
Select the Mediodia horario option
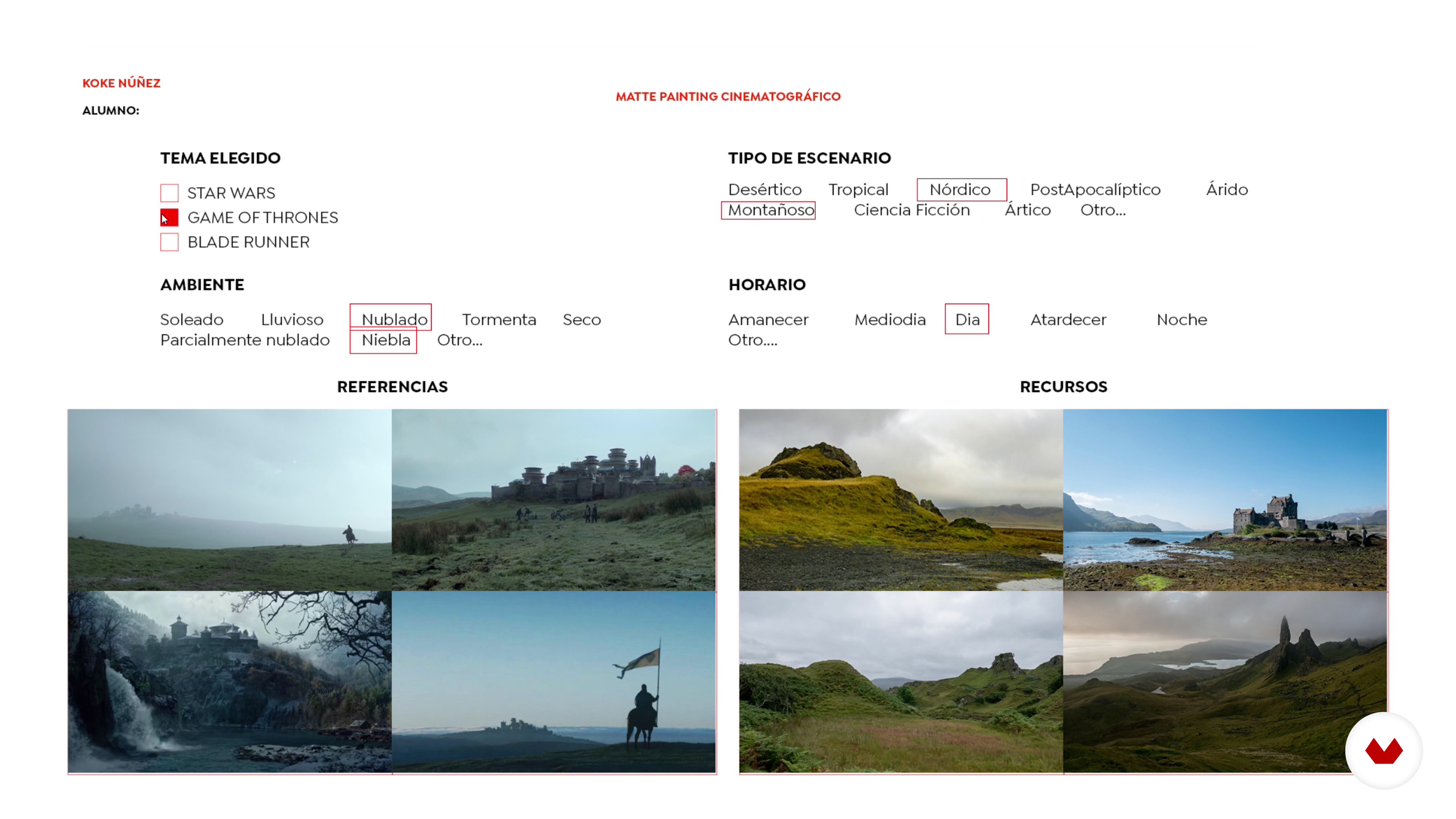pos(890,319)
